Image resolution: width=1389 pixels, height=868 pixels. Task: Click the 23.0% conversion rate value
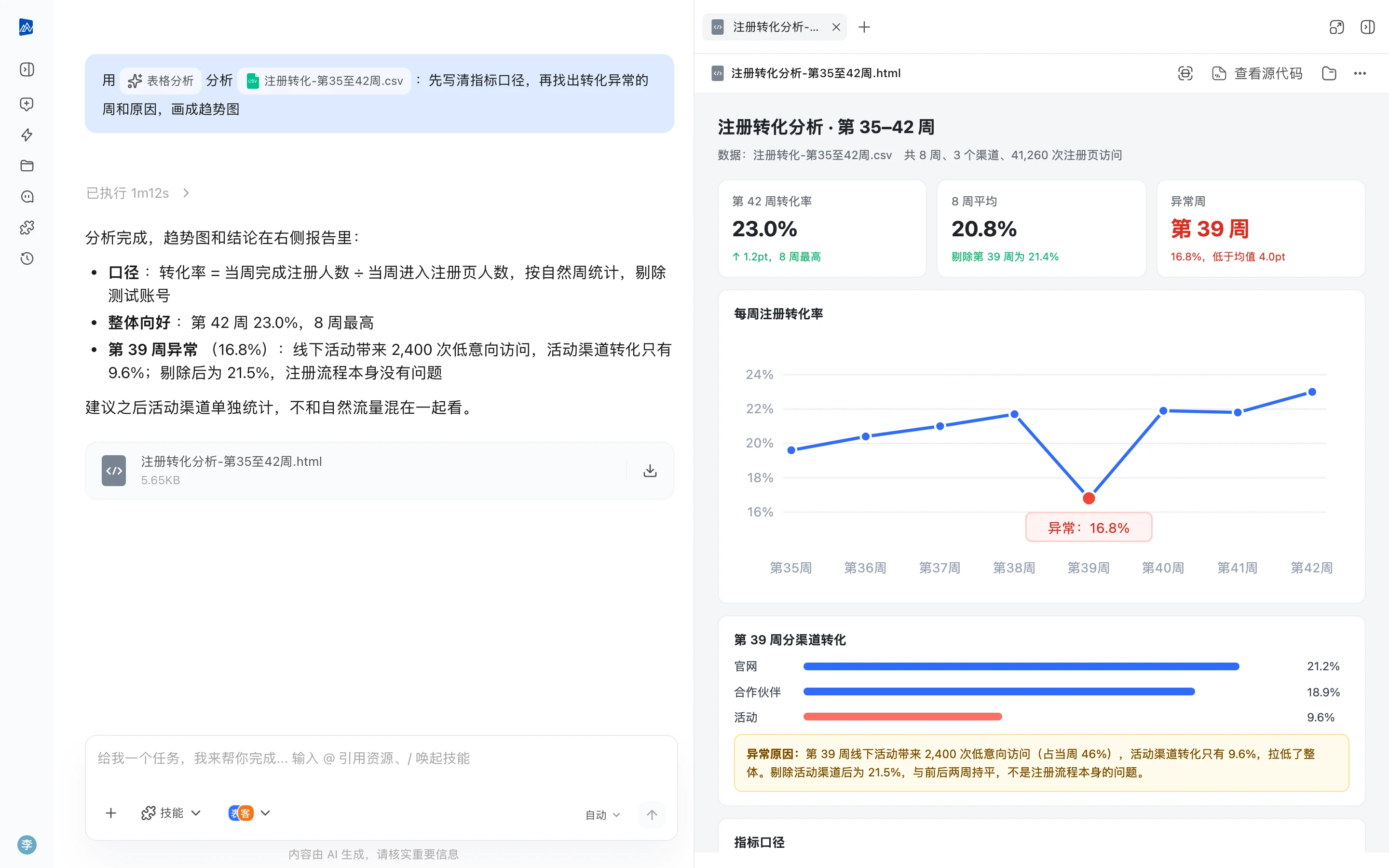pos(764,229)
